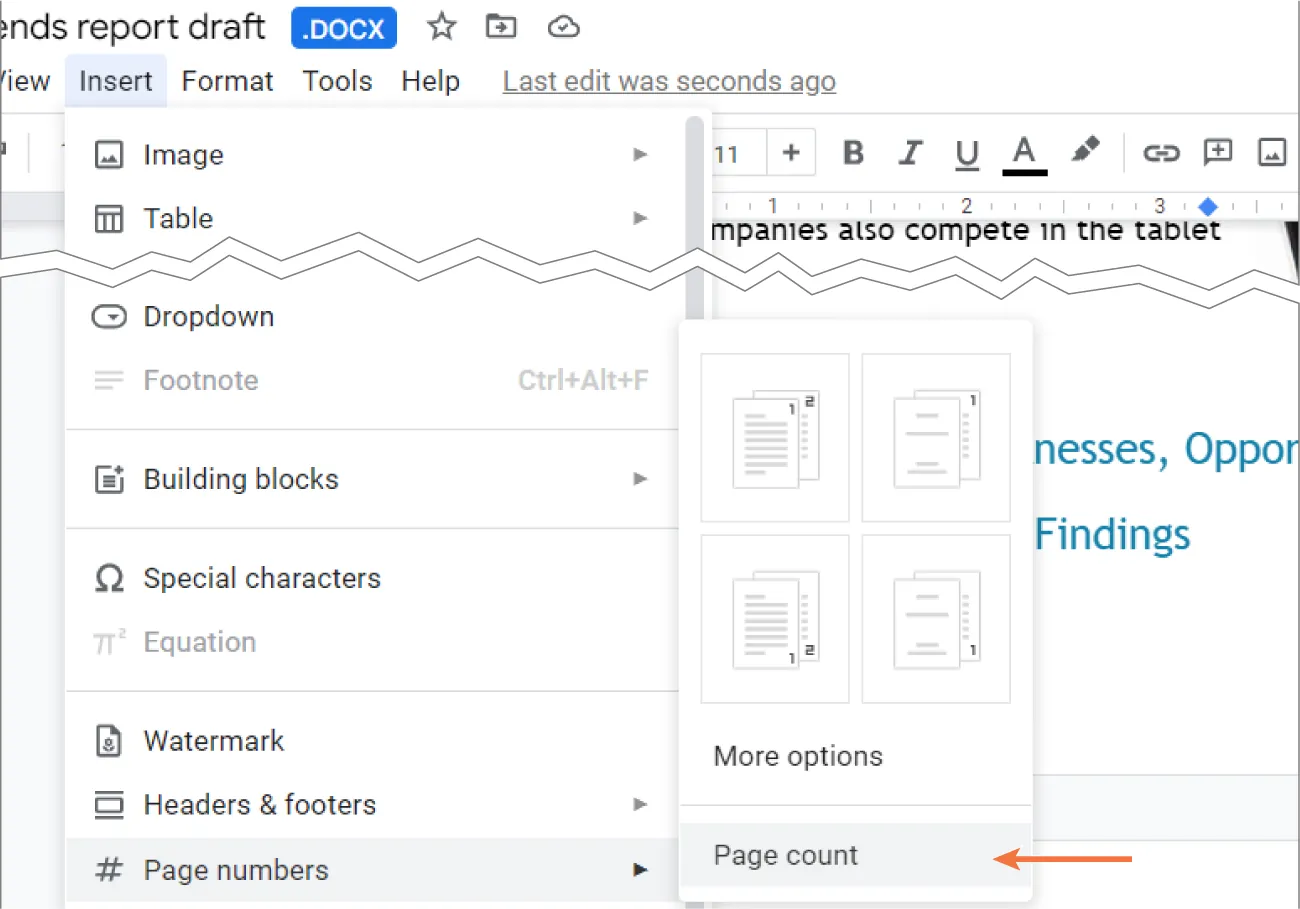This screenshot has height=909, width=1300.
Task: Check the cloud save status icon
Action: 563,27
